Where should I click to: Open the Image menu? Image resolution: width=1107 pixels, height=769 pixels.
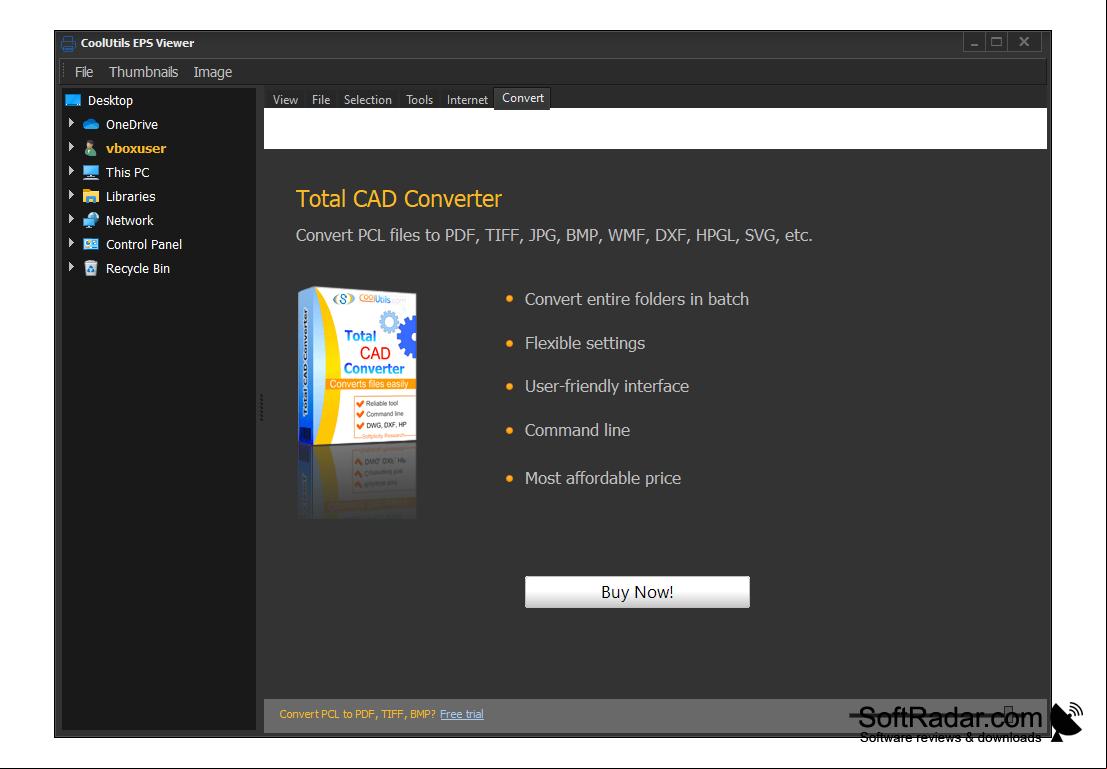point(213,72)
